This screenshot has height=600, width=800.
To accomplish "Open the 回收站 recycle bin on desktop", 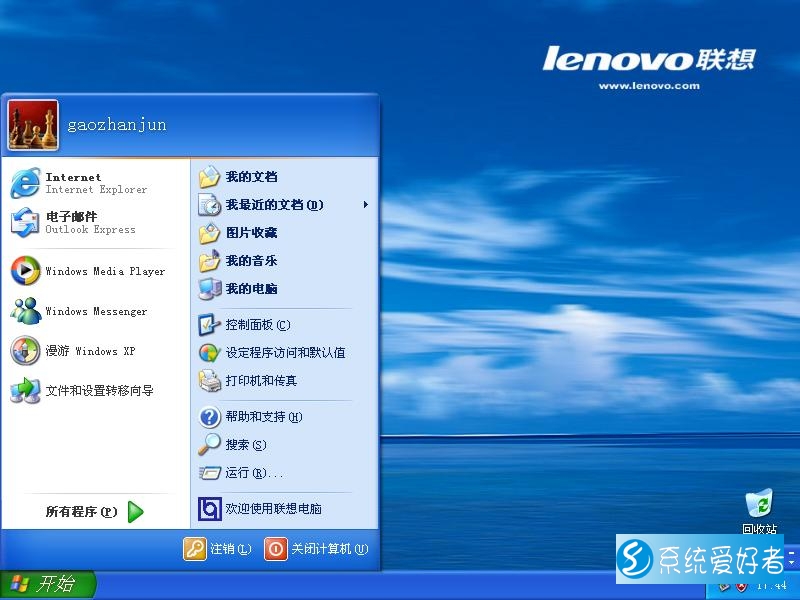I will 759,503.
